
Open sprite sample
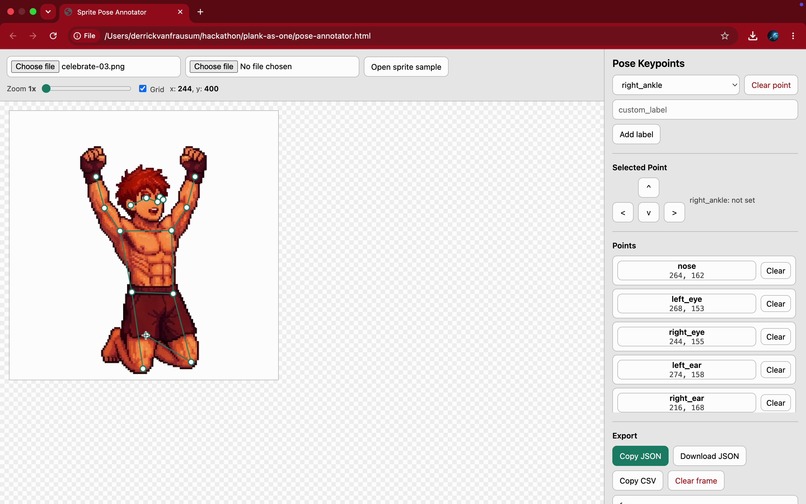(406, 67)
